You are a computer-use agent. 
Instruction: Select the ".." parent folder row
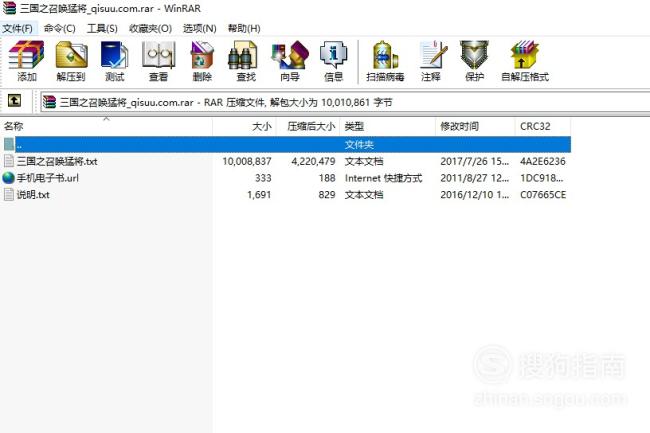tap(286, 144)
